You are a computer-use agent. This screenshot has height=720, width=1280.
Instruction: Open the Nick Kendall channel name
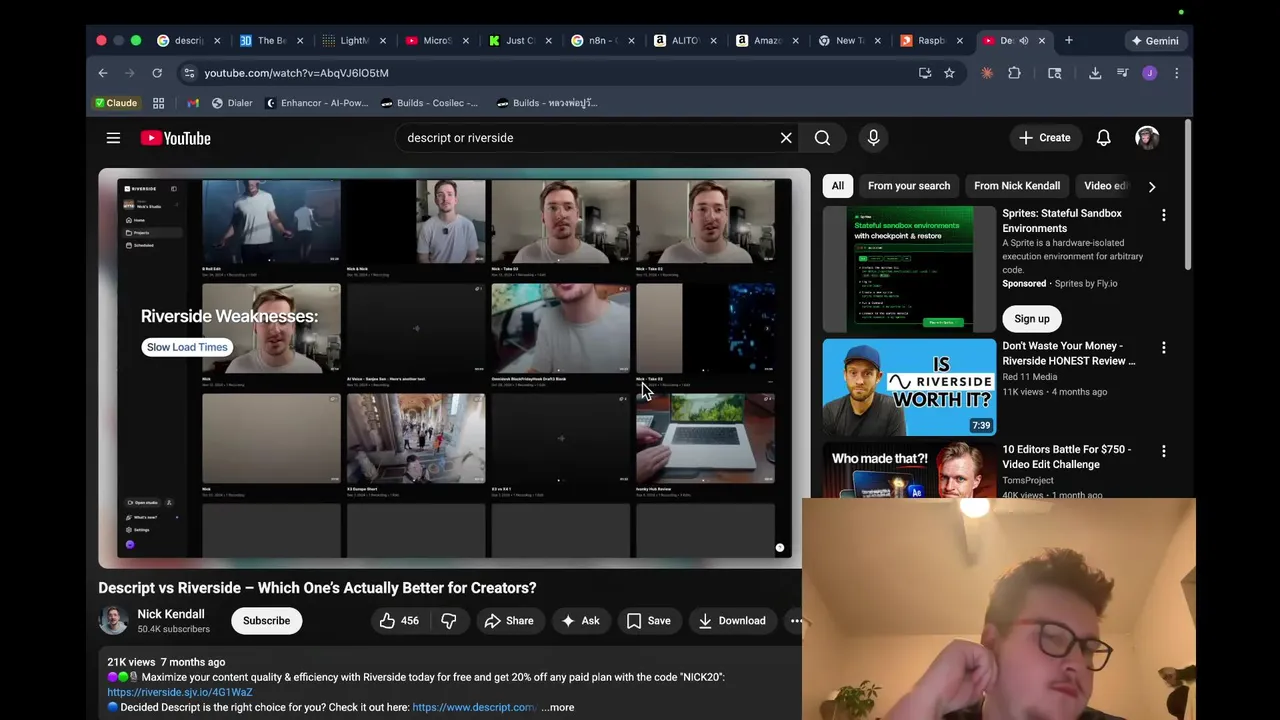coord(171,614)
